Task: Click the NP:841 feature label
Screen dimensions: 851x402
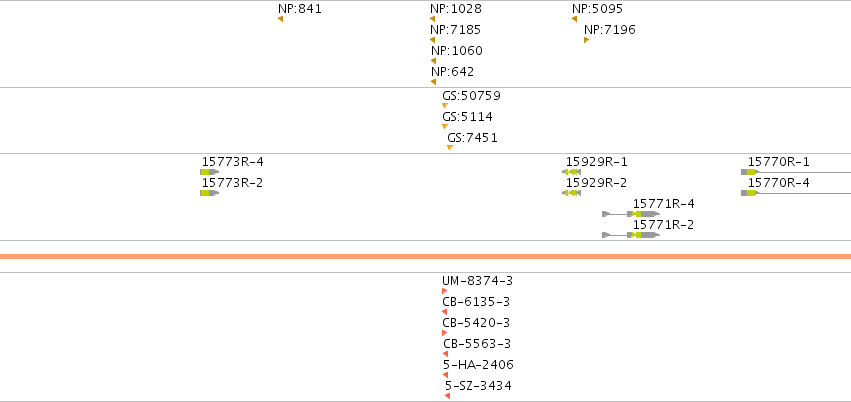Action: tap(300, 9)
